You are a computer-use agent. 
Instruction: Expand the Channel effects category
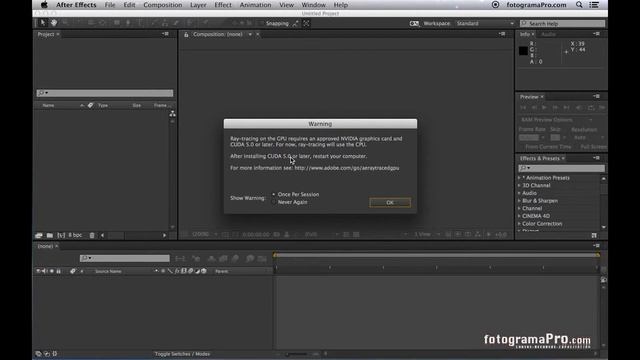click(519, 209)
